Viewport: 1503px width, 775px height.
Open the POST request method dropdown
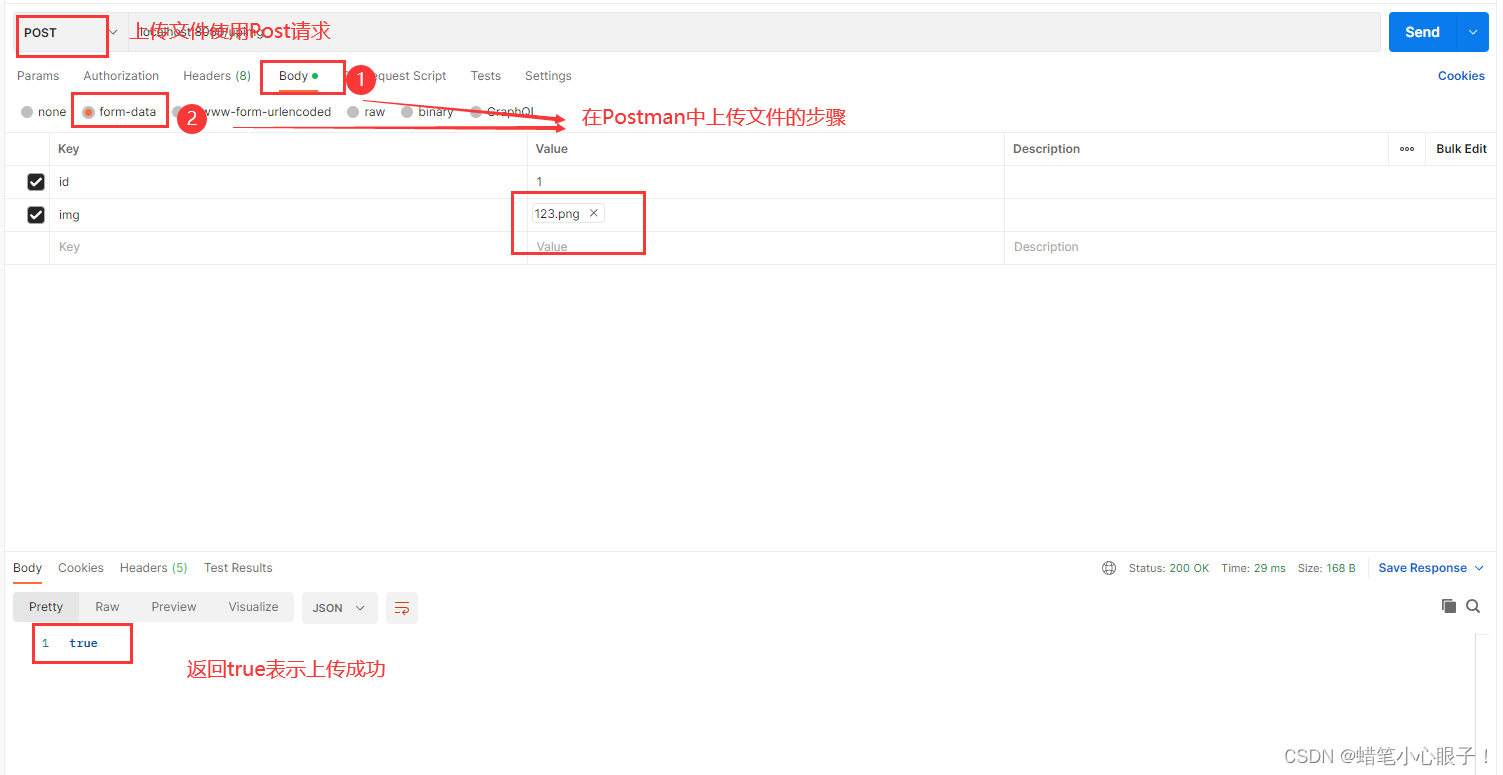[x=112, y=31]
